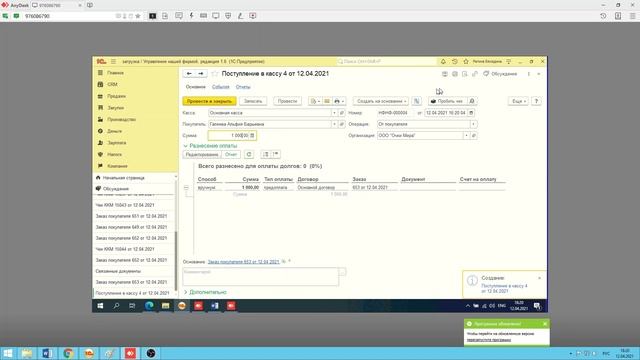Click the back arrow navigation button

189,73
